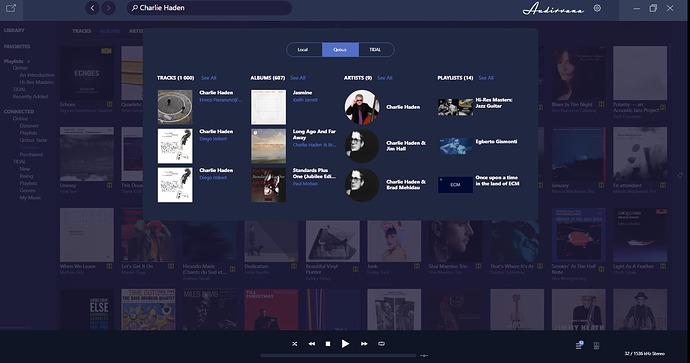See all Playlists results
This screenshot has height=363, width=690.
486,78
